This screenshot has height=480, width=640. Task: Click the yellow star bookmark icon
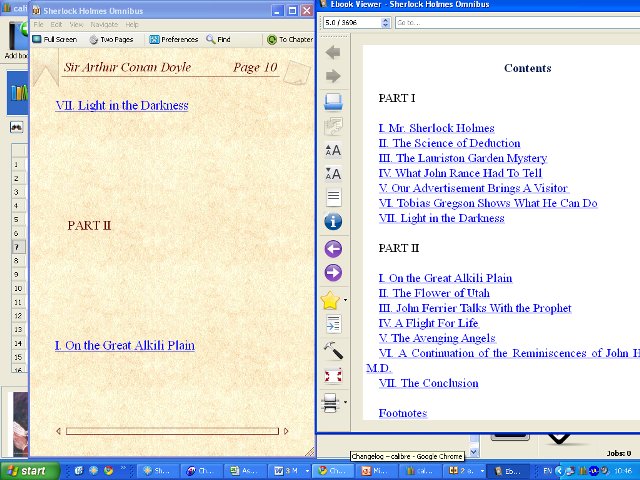click(330, 300)
